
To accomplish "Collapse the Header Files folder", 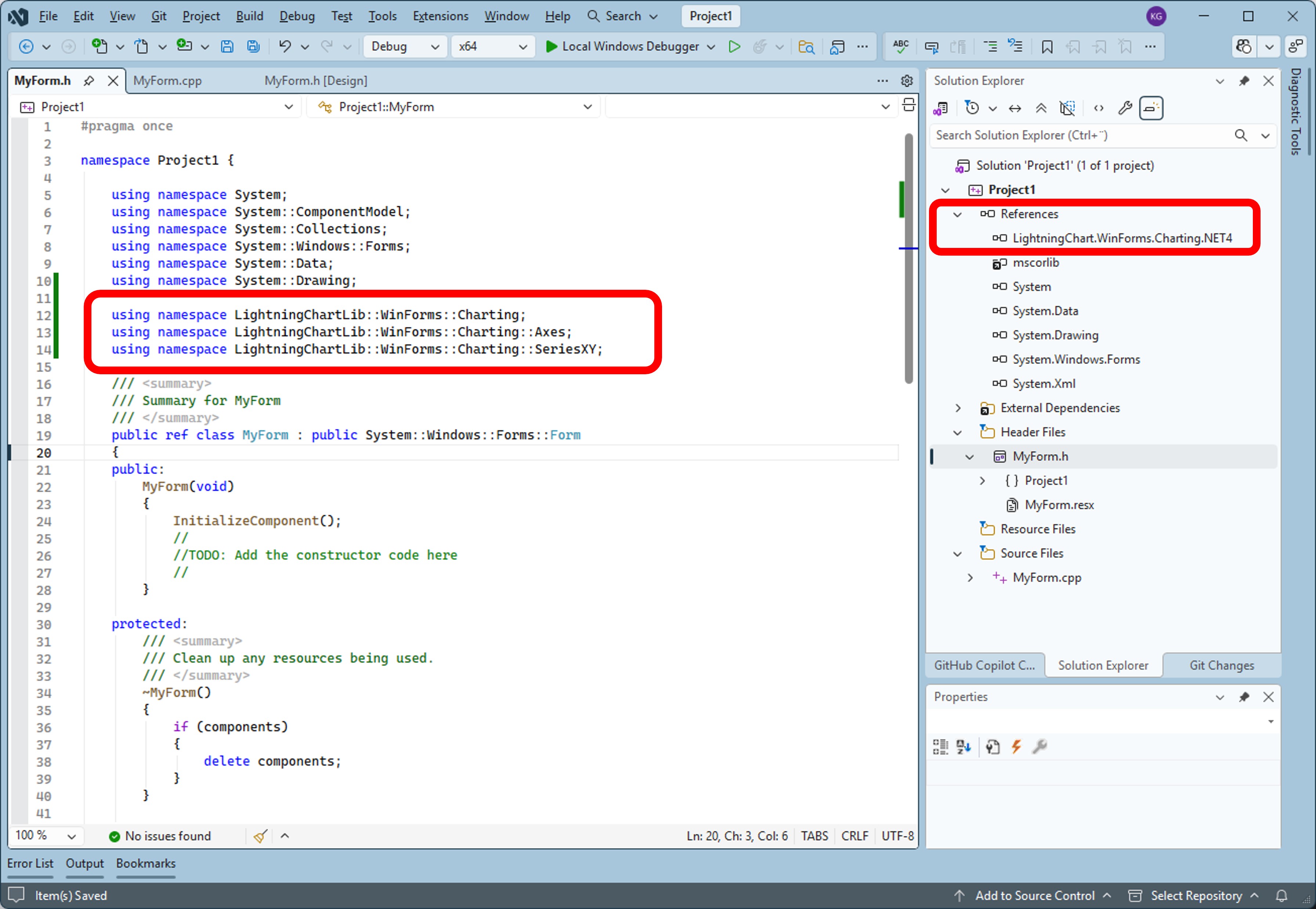I will [957, 433].
